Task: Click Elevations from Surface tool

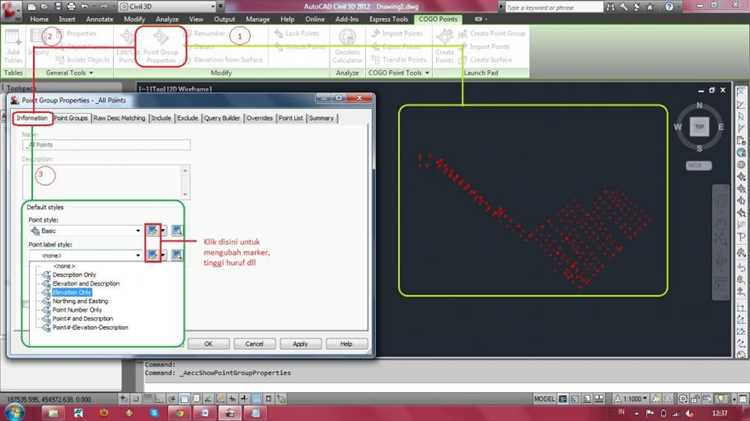Action: (x=224, y=60)
